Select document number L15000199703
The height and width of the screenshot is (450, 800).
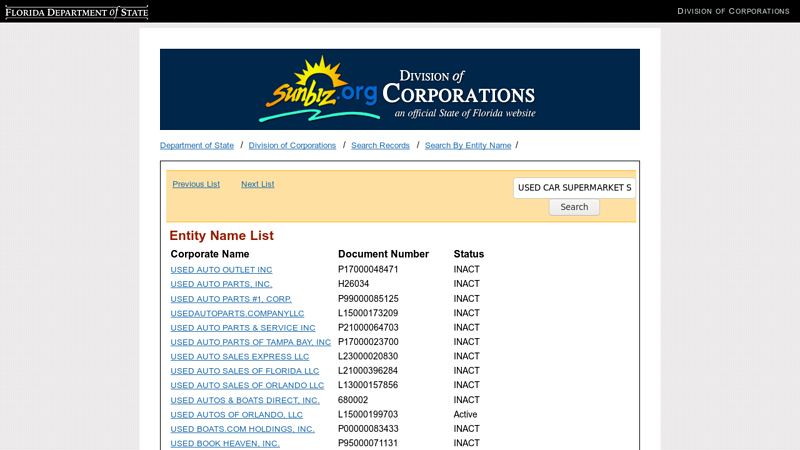(x=368, y=414)
